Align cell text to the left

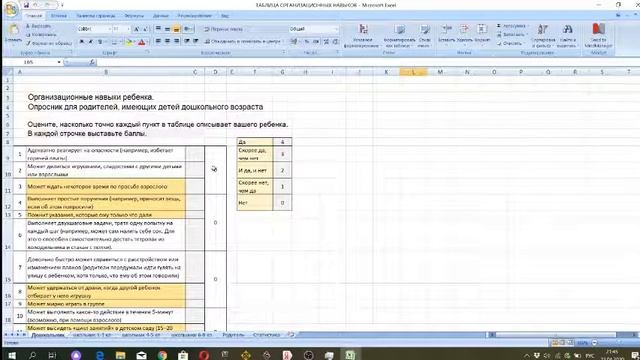pos(158,41)
